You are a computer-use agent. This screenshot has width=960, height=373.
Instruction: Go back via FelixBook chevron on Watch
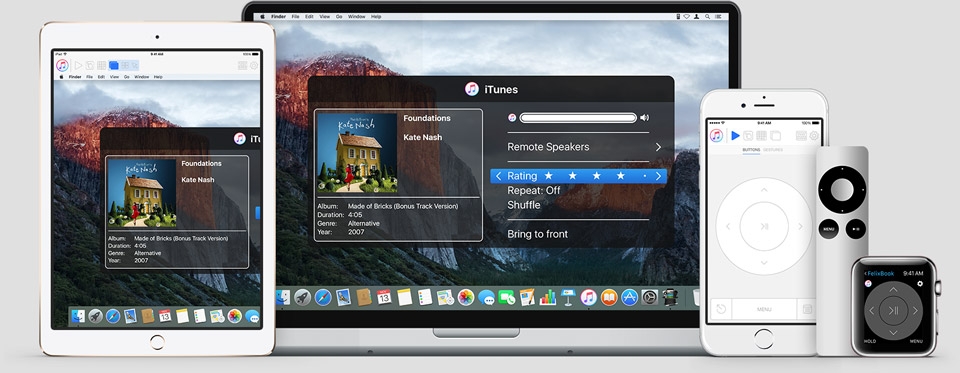click(866, 273)
